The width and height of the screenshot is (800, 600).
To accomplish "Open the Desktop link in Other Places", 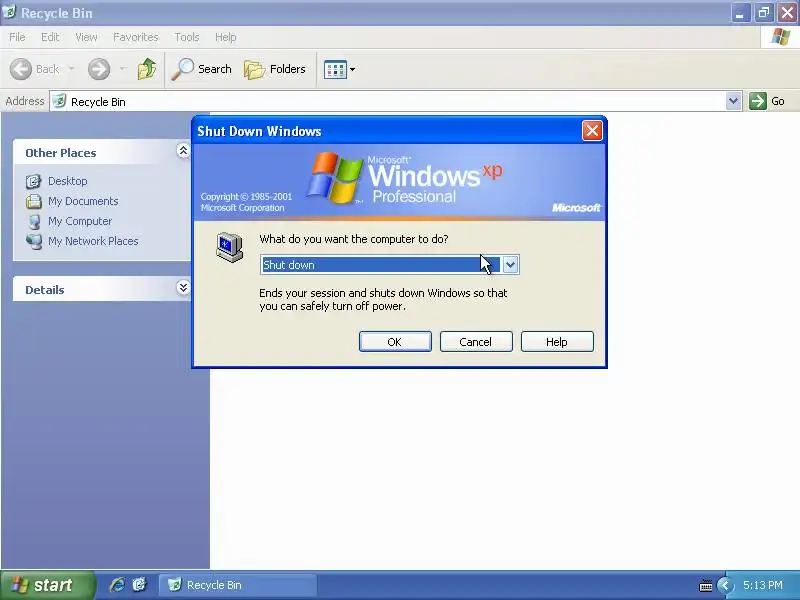I will point(67,181).
